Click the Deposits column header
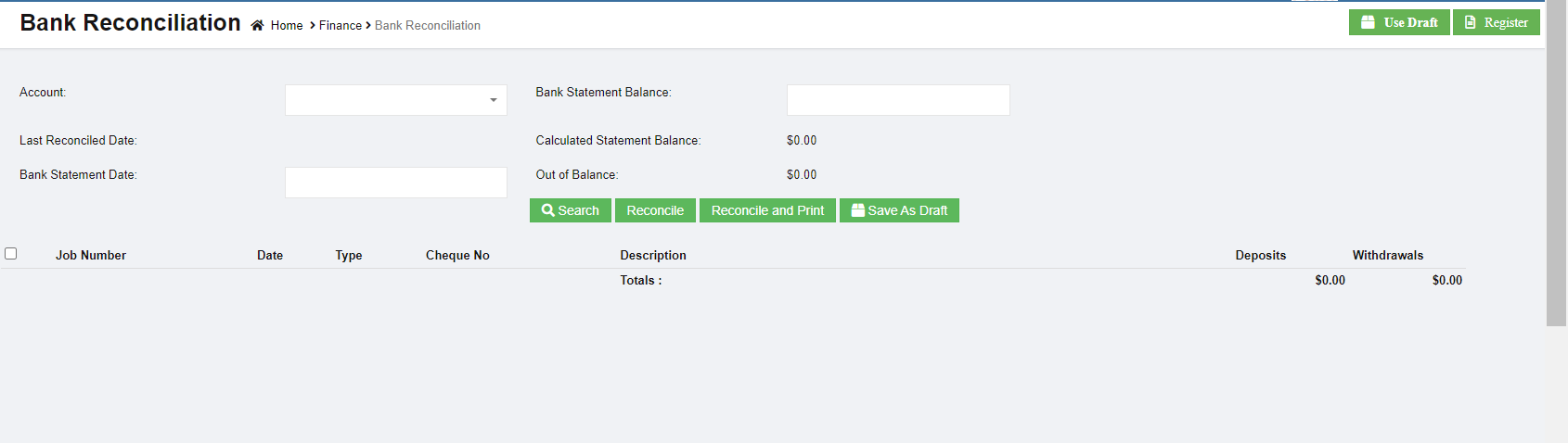 point(1260,256)
